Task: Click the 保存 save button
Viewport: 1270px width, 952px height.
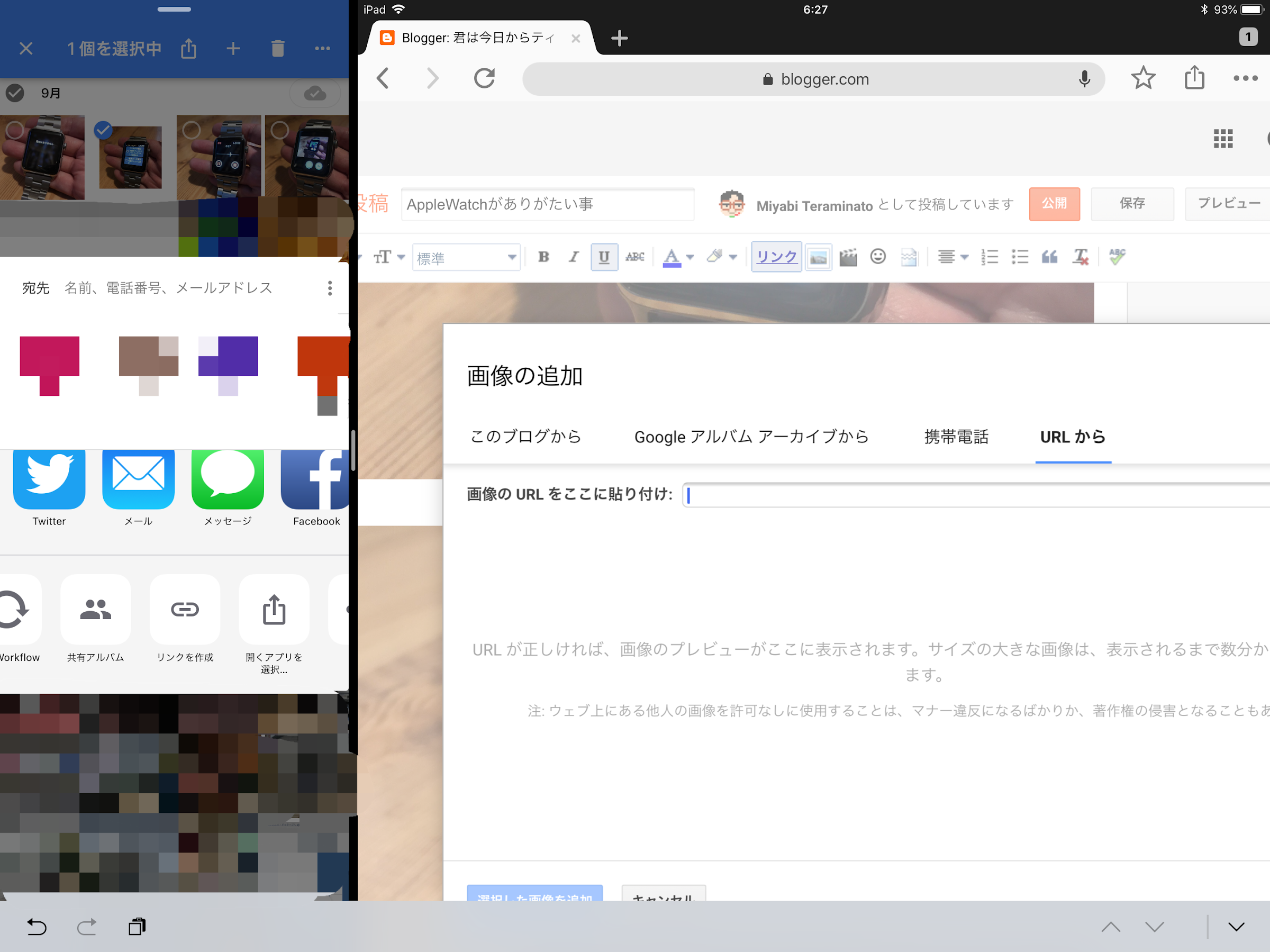Action: [x=1132, y=204]
